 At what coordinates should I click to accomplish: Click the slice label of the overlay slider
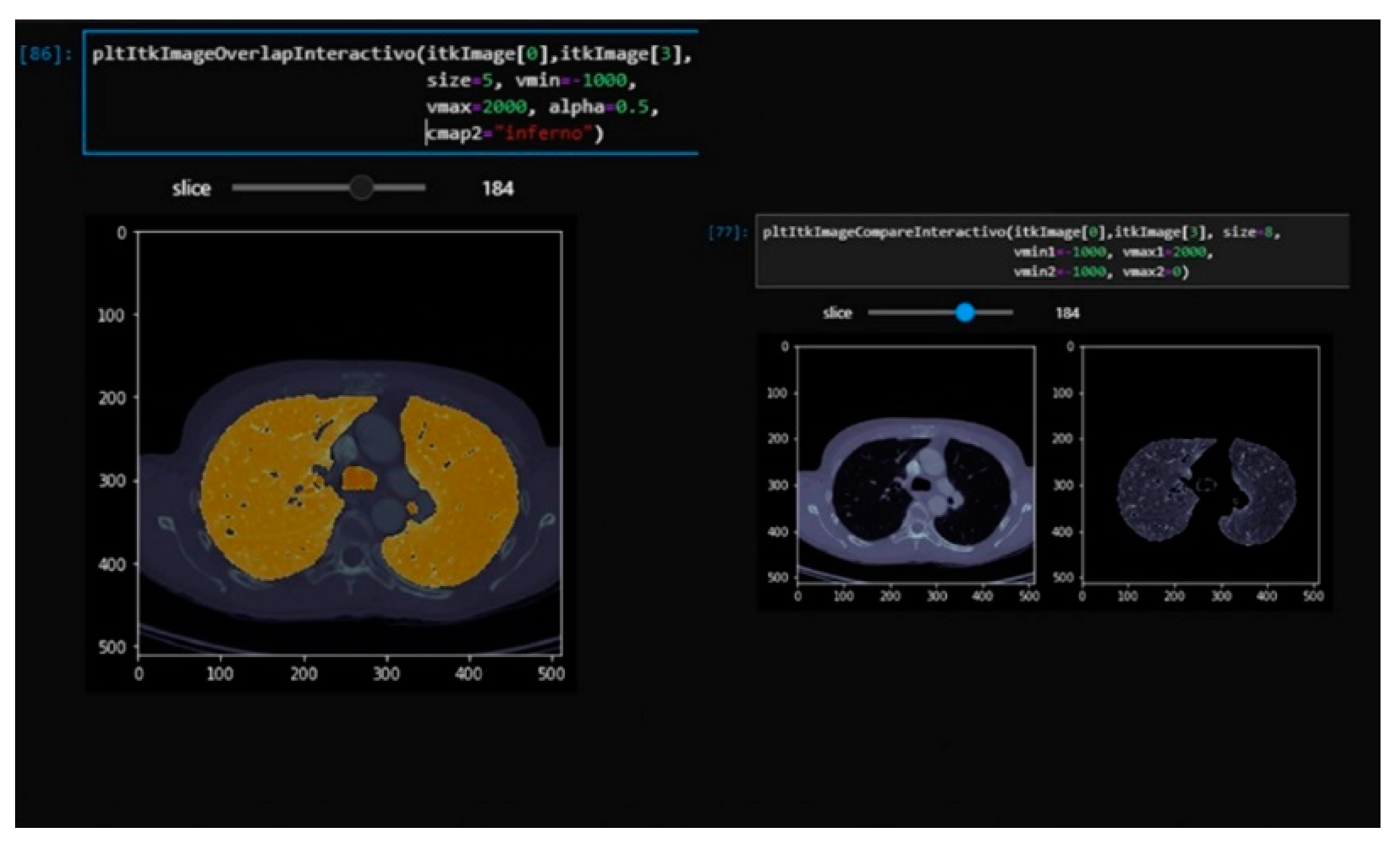pyautogui.click(x=191, y=188)
